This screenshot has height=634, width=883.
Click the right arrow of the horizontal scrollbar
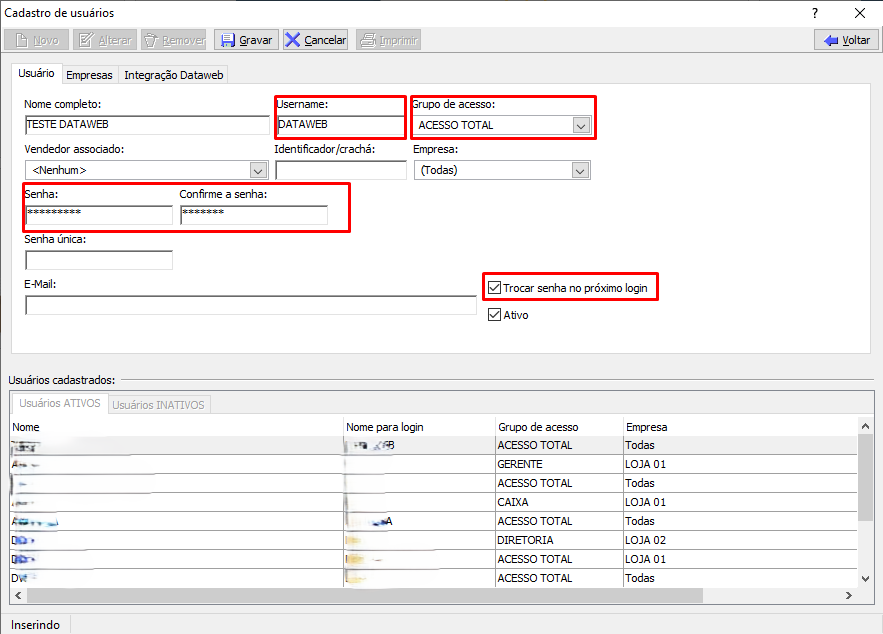pyautogui.click(x=849, y=595)
